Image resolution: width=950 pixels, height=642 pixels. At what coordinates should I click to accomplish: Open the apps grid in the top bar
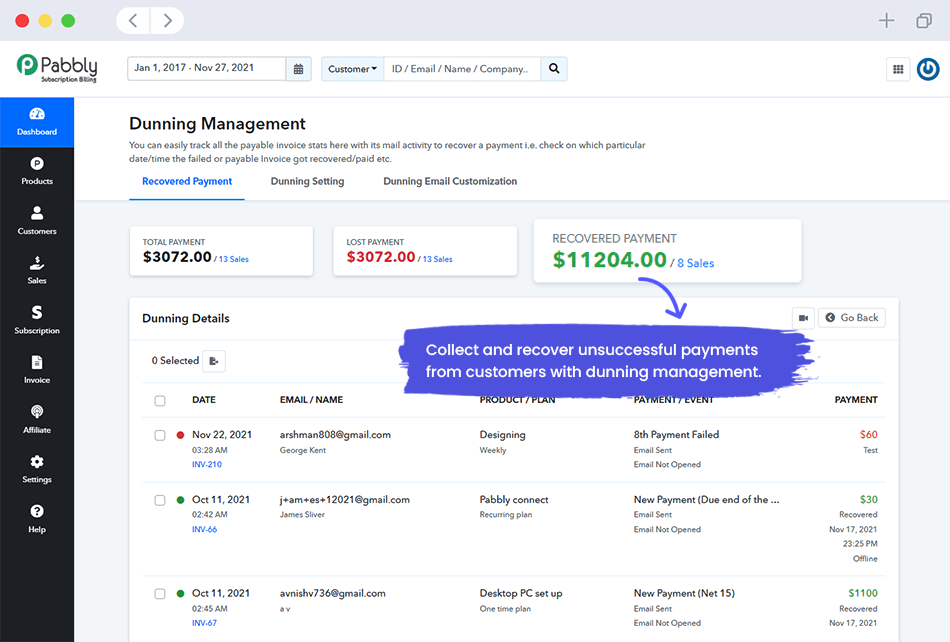[897, 69]
